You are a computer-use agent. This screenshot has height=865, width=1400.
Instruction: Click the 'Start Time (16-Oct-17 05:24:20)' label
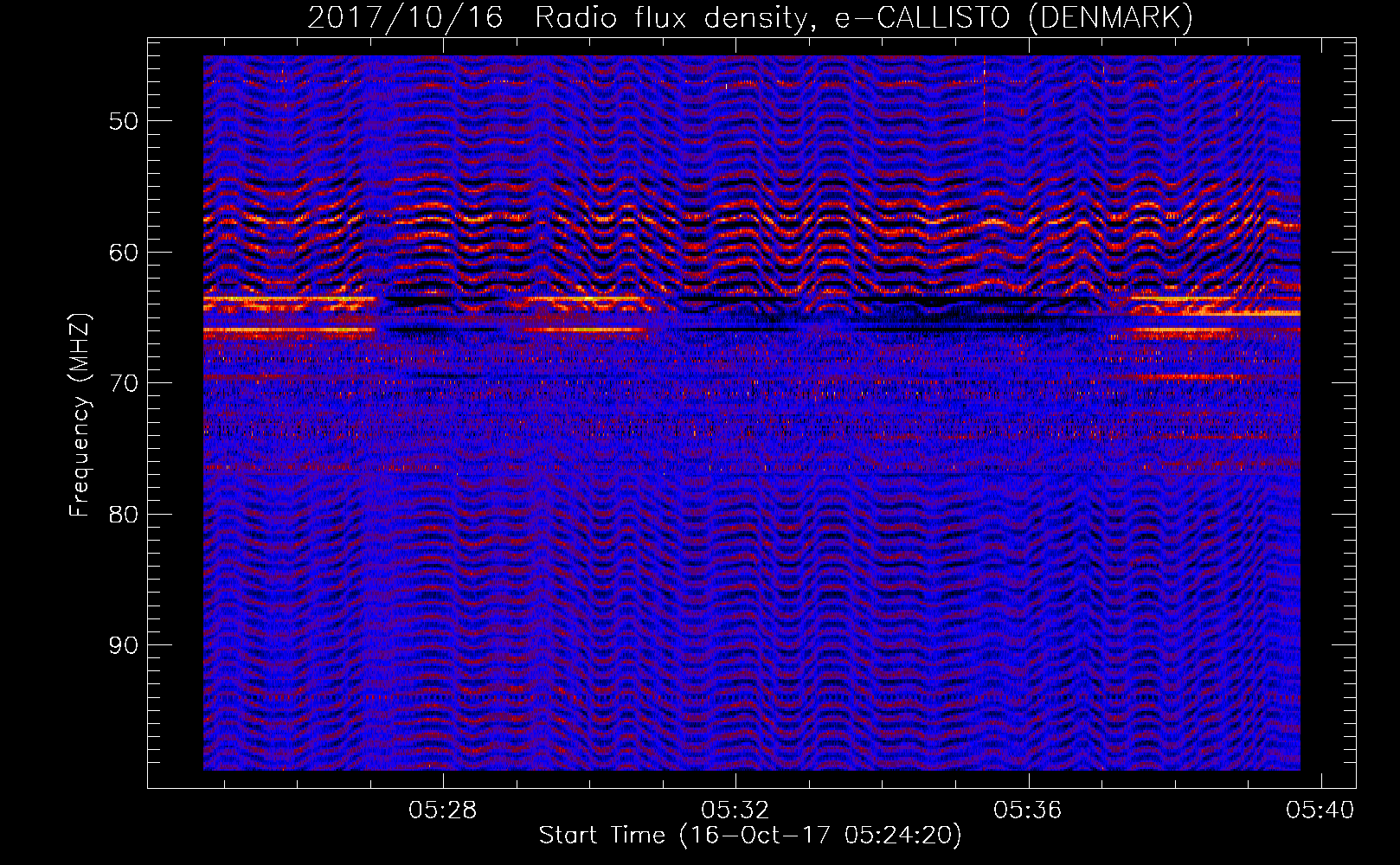[750, 836]
